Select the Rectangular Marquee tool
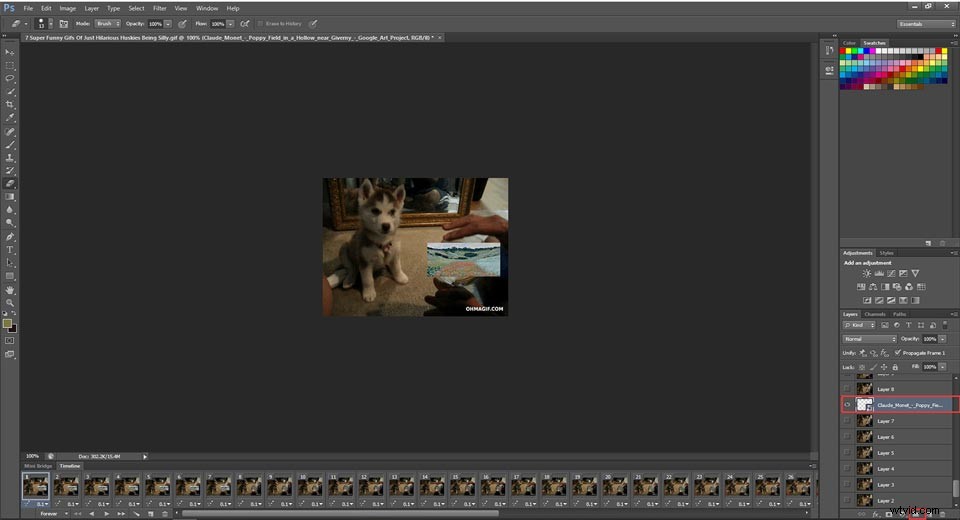 pos(10,66)
